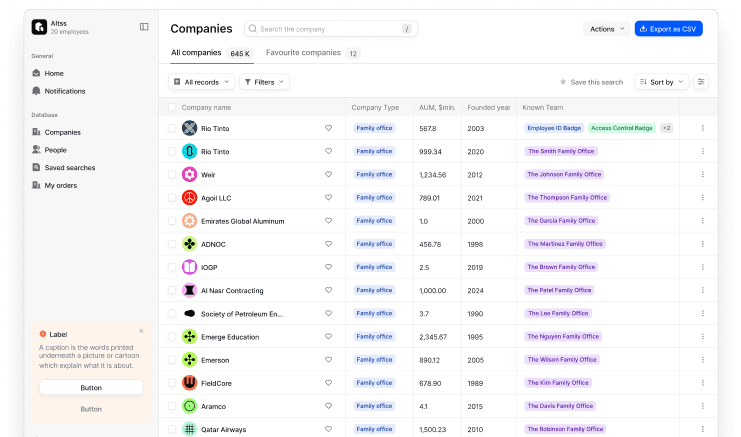Collapse the sidebar with the panel icon
This screenshot has width=741, height=437.
point(144,27)
